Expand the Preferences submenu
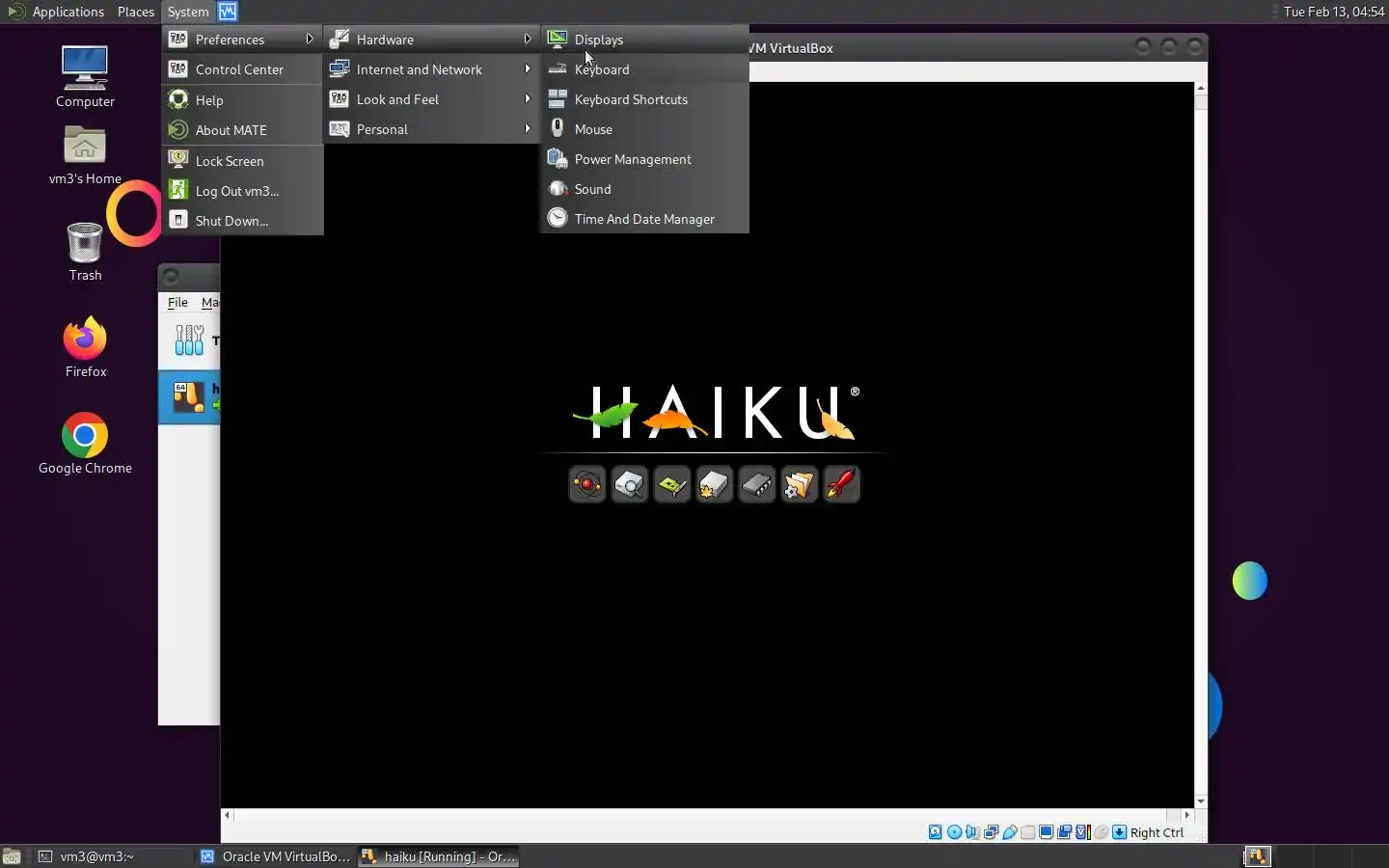1389x868 pixels. pyautogui.click(x=242, y=40)
